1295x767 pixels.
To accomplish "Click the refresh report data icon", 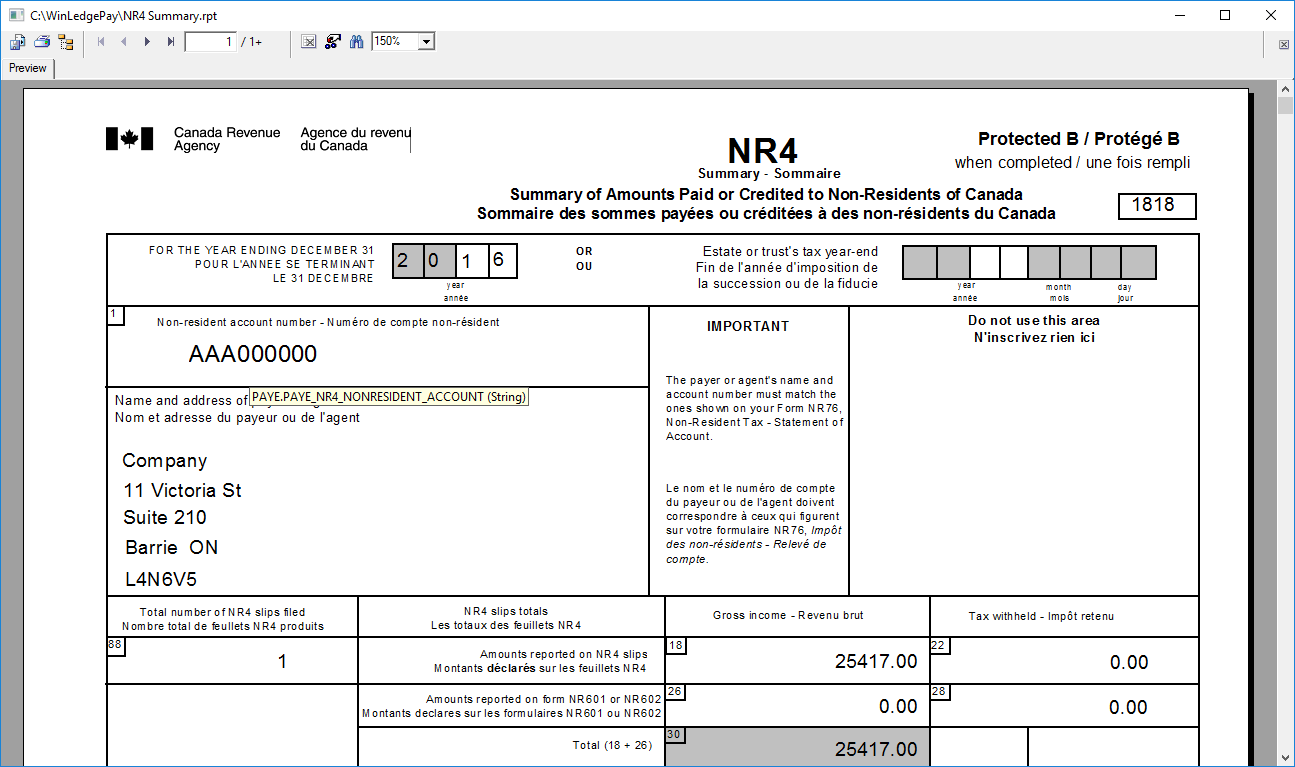I will pos(333,42).
